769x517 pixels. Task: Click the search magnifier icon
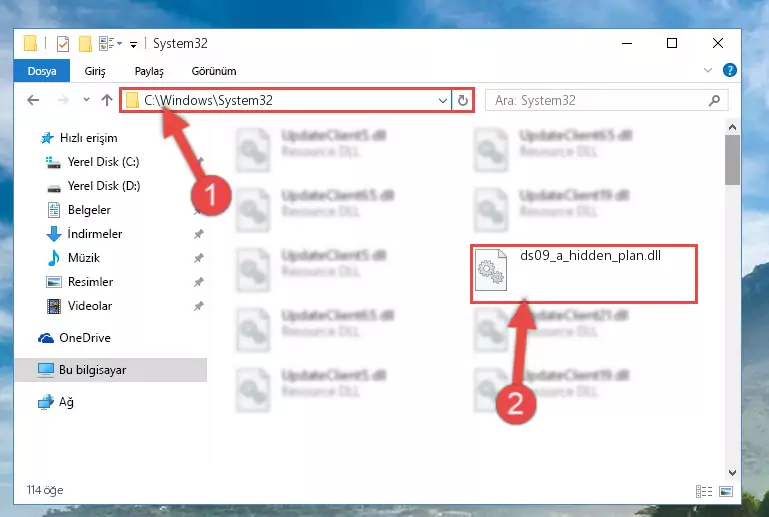coord(714,100)
